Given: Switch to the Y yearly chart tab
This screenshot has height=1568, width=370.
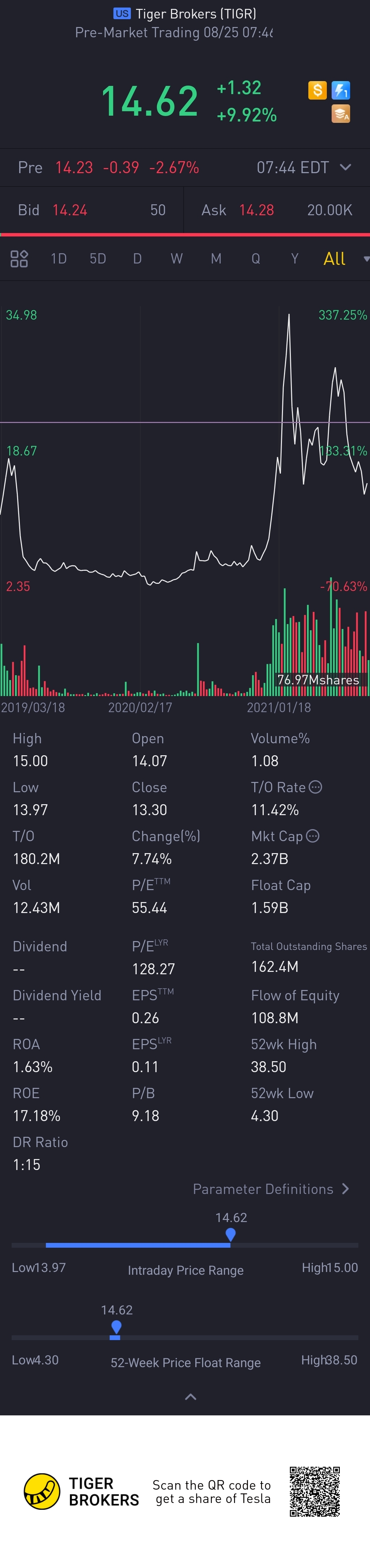Looking at the screenshot, I should [x=295, y=259].
